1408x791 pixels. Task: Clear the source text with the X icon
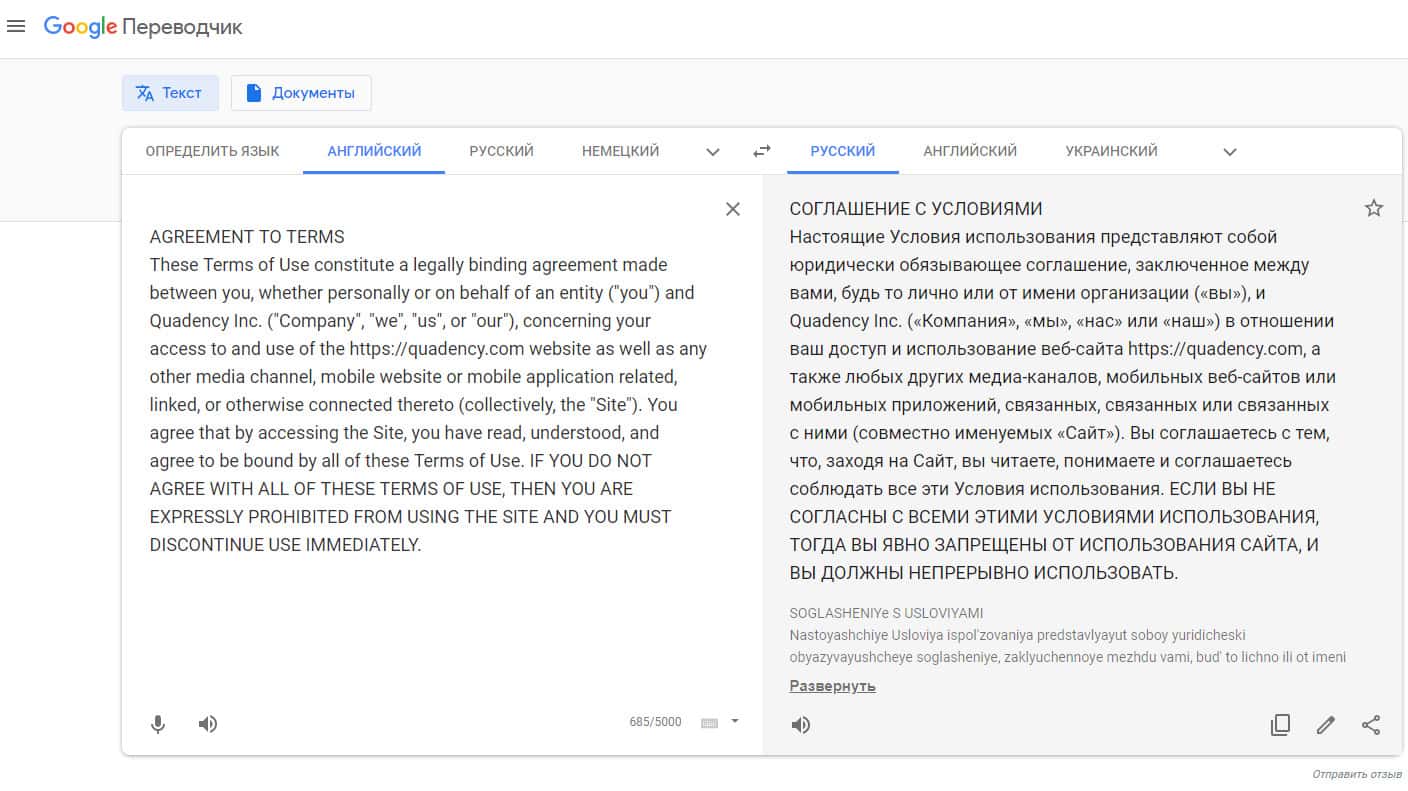click(x=733, y=209)
